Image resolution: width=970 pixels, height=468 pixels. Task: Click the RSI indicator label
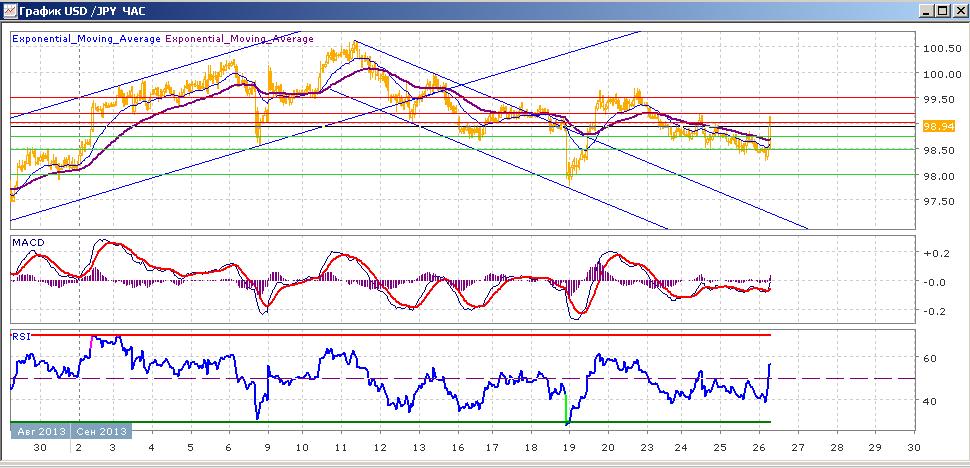coord(21,337)
